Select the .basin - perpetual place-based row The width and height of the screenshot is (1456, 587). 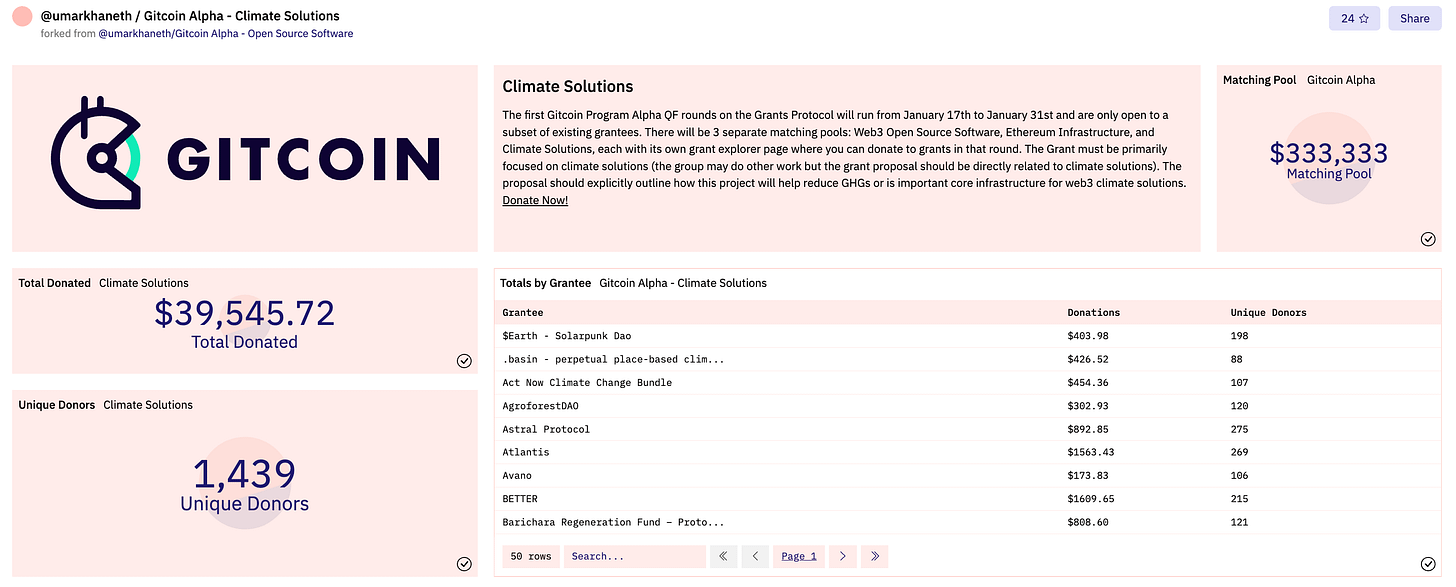(969, 359)
